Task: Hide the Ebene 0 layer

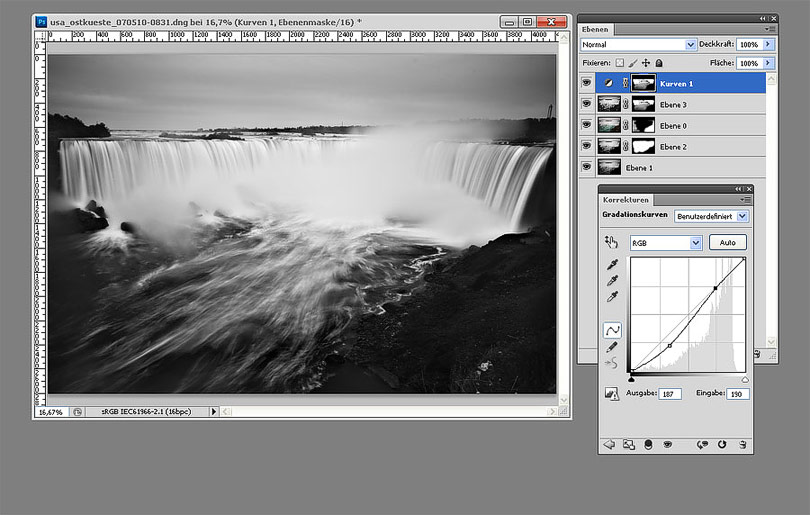Action: point(586,125)
